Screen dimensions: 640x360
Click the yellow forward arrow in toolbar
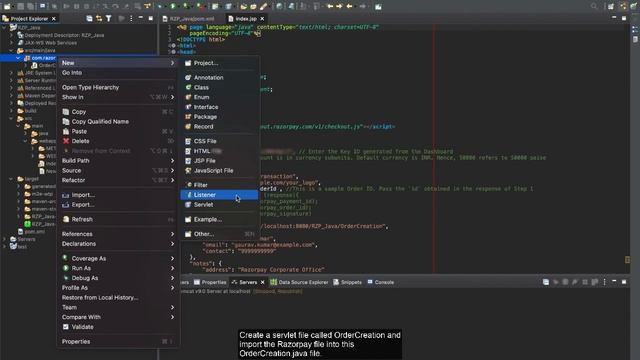tap(339, 6)
